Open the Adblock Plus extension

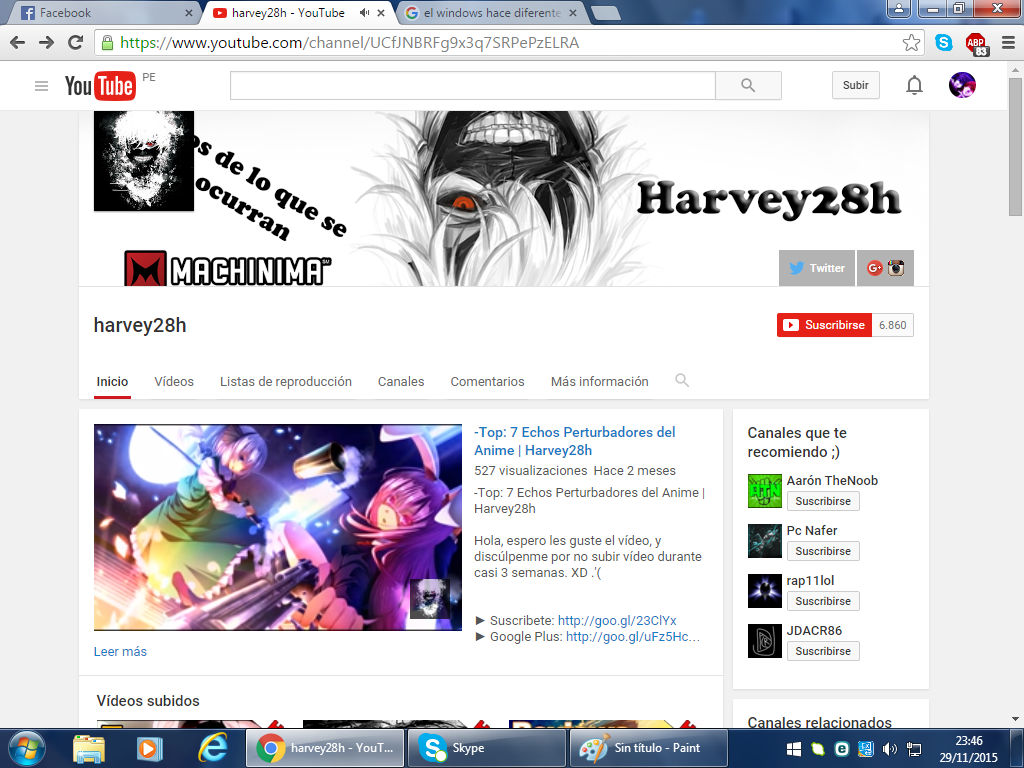[x=977, y=44]
